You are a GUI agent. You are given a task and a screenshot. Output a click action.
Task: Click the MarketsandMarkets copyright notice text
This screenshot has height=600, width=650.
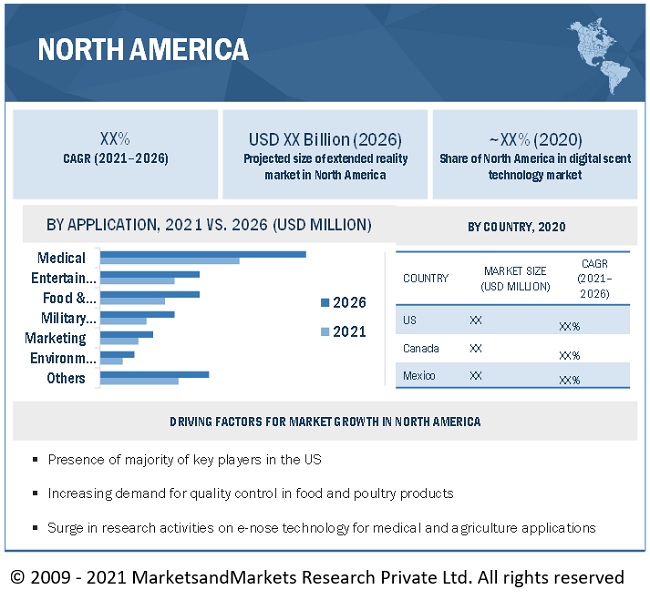click(317, 577)
